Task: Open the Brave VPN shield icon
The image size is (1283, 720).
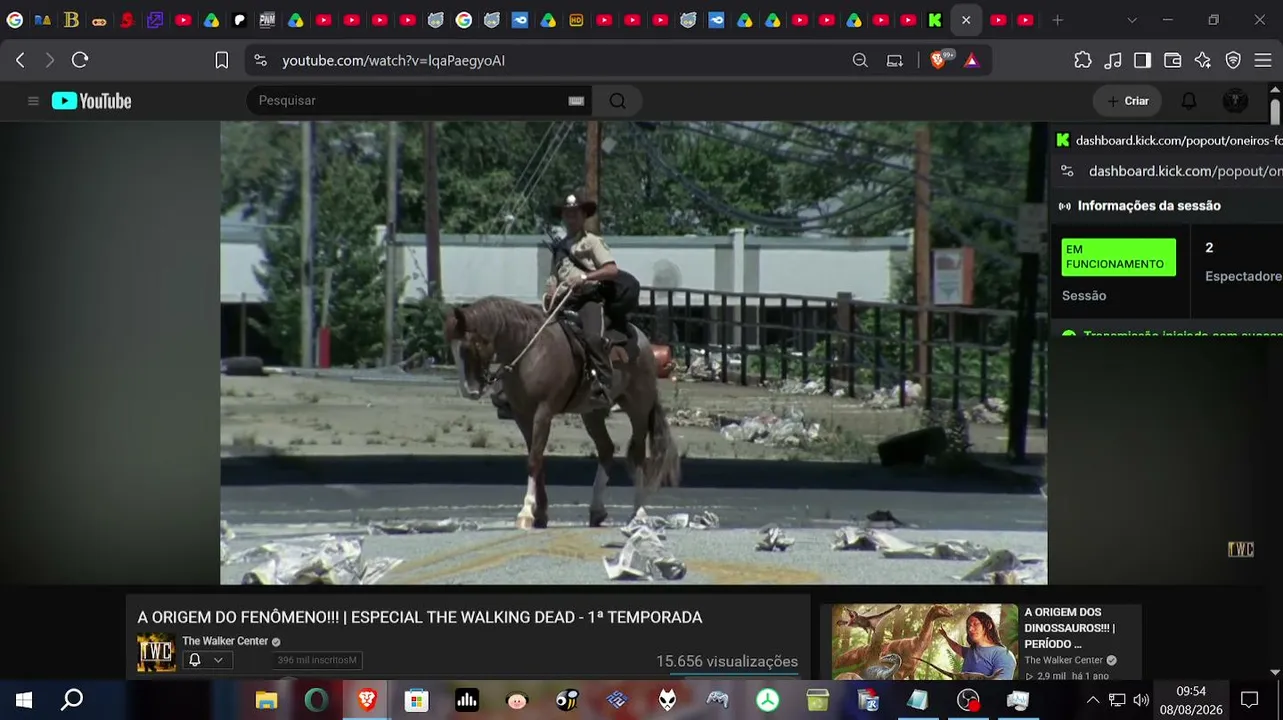Action: (1233, 60)
